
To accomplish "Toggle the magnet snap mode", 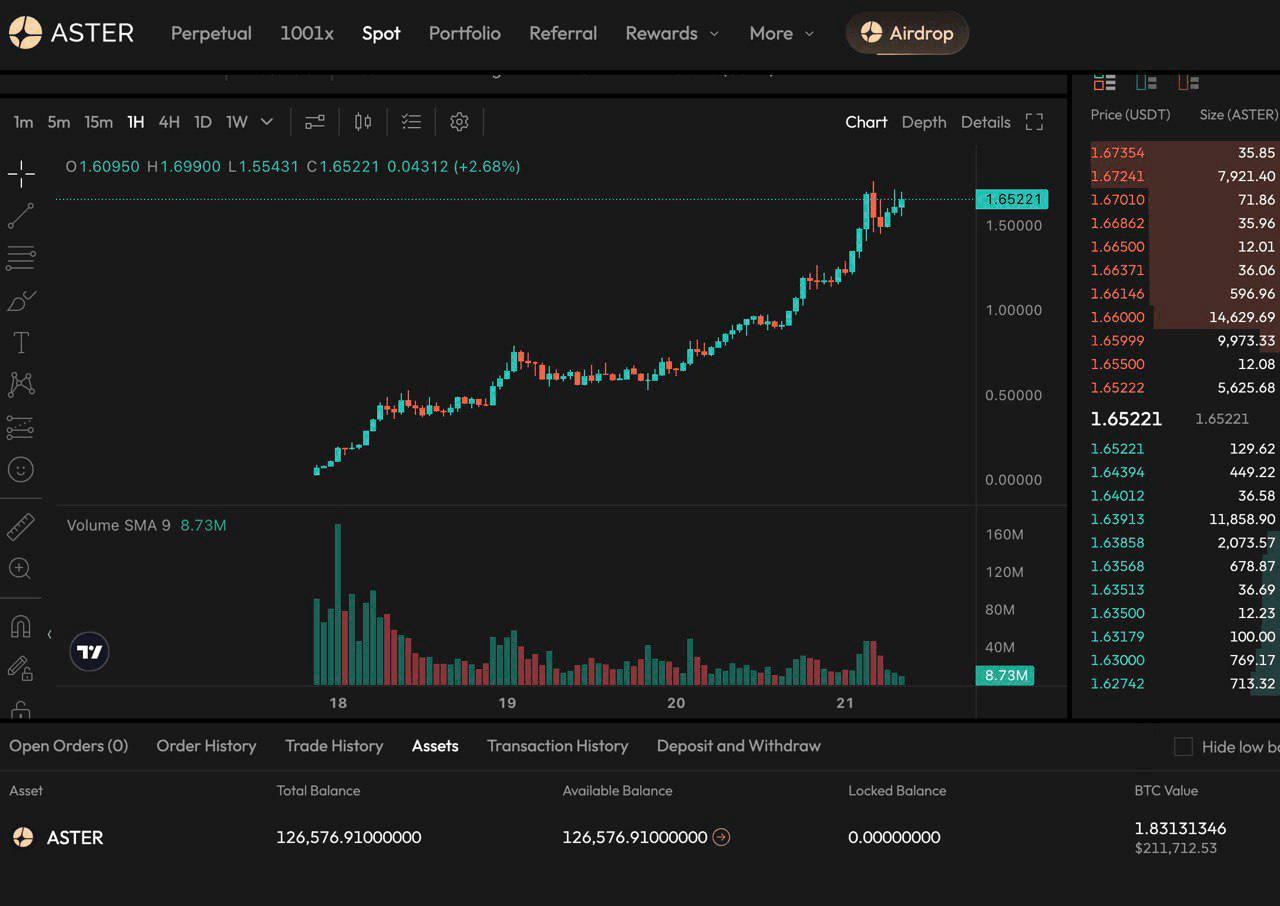I will tap(21, 627).
